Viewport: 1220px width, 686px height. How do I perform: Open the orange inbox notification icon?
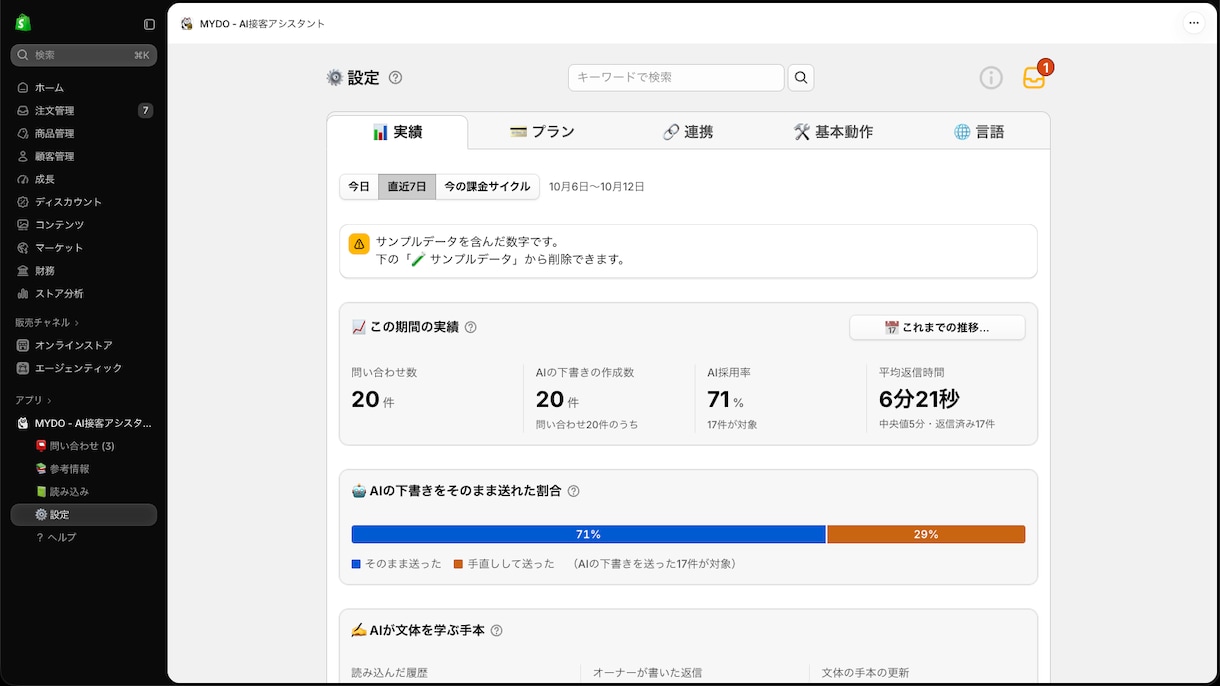tap(1034, 78)
